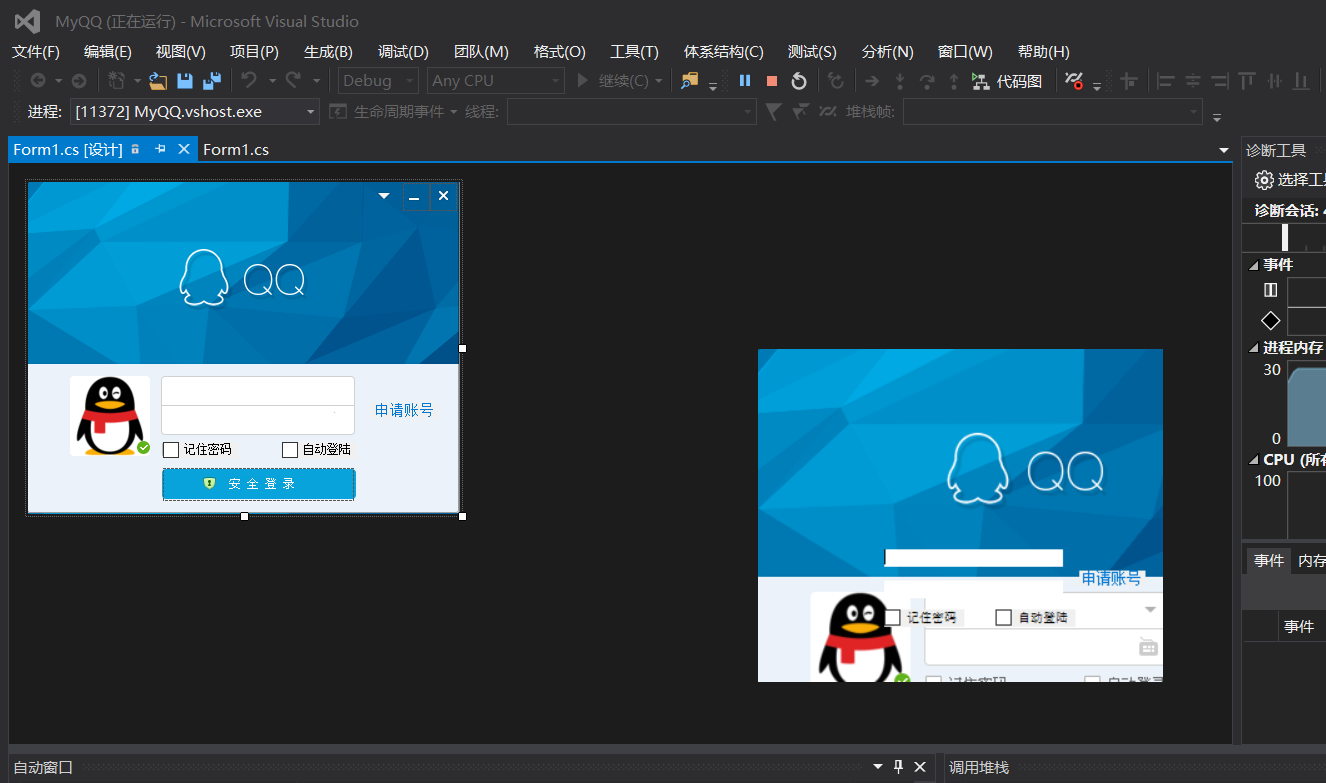
Task: Click the diamond events row icon in diagnostics
Action: point(1271,321)
